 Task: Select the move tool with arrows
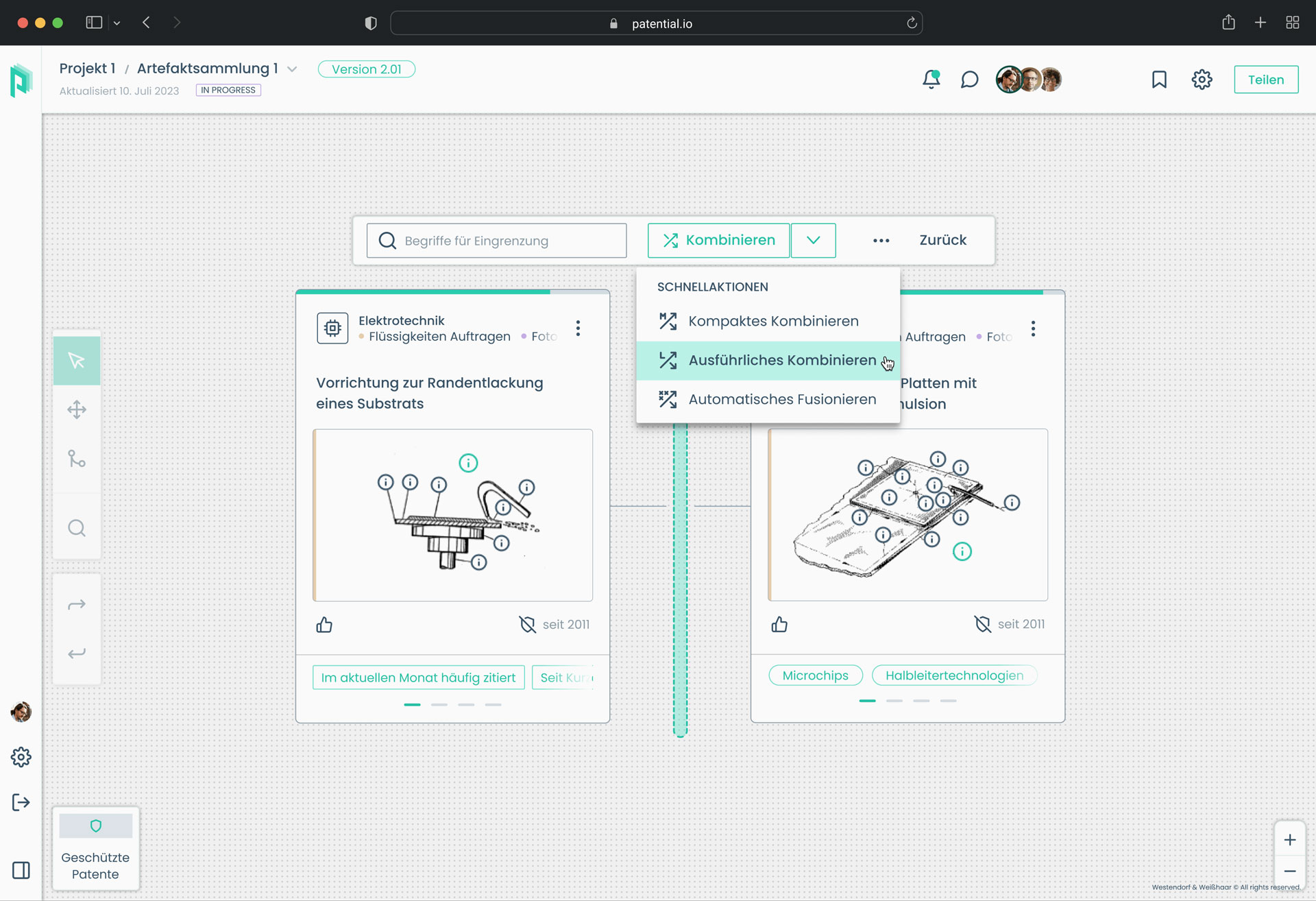pyautogui.click(x=77, y=410)
